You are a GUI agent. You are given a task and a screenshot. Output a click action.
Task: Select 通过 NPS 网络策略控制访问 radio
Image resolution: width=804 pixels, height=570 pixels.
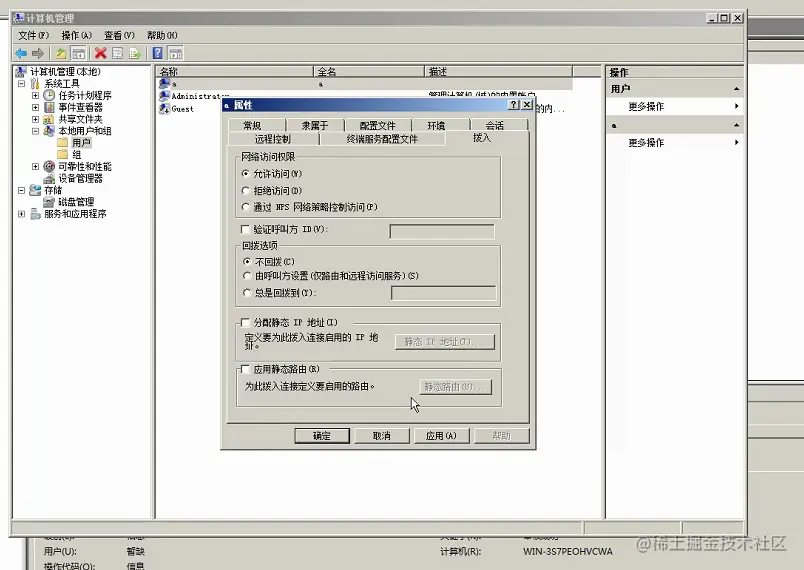pyautogui.click(x=246, y=207)
